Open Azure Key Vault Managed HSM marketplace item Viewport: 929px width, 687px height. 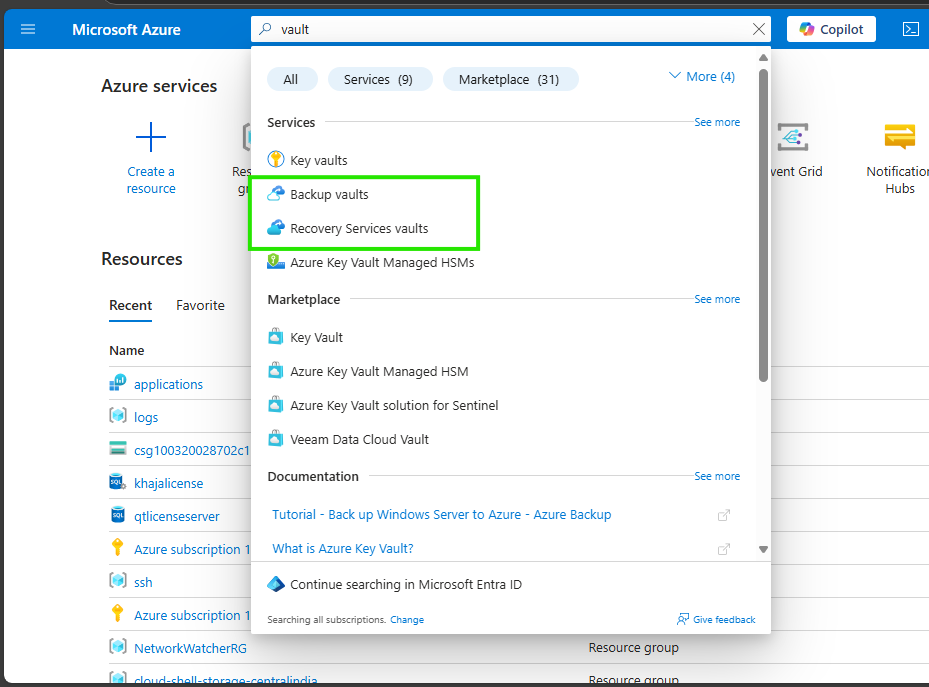click(379, 371)
